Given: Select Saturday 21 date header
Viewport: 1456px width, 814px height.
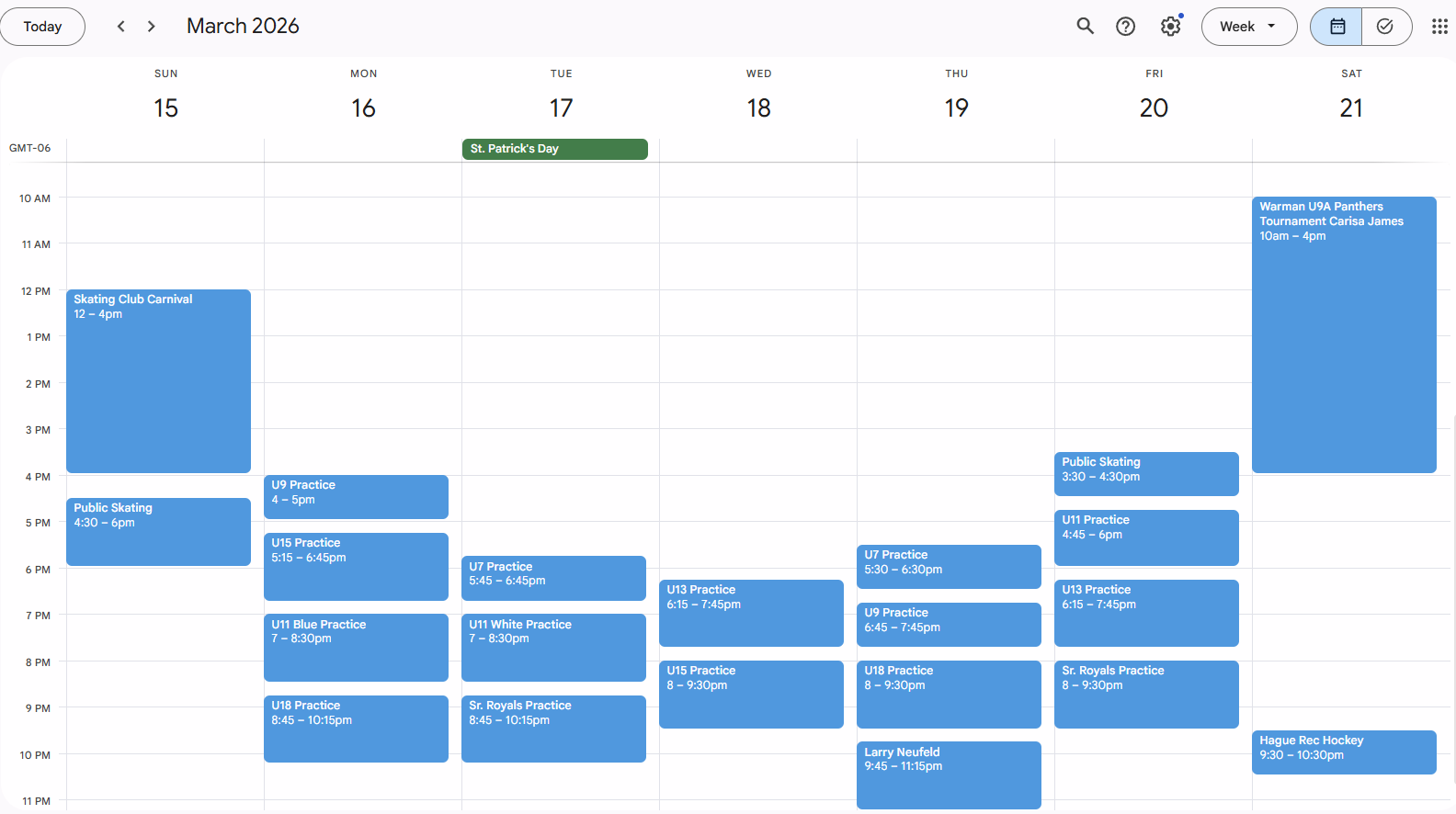Looking at the screenshot, I should [1350, 108].
